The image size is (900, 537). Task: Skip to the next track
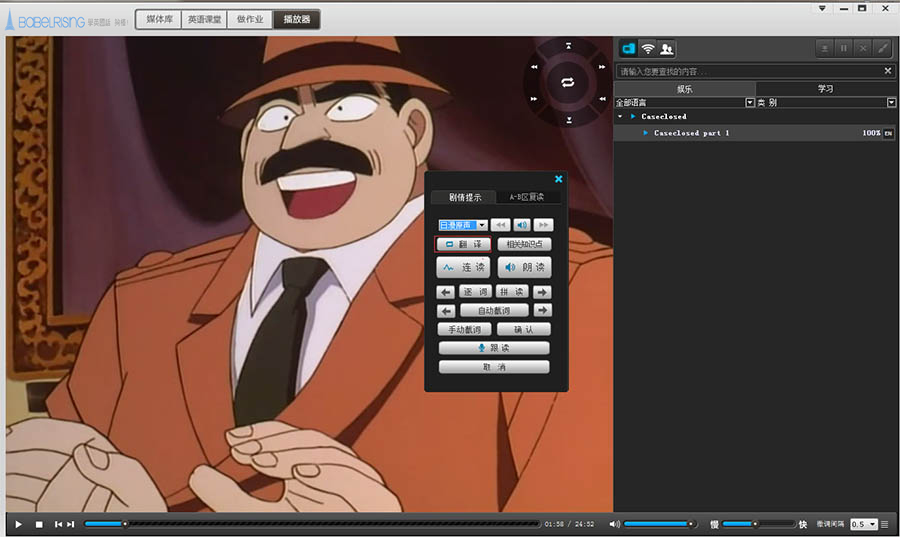pos(71,524)
